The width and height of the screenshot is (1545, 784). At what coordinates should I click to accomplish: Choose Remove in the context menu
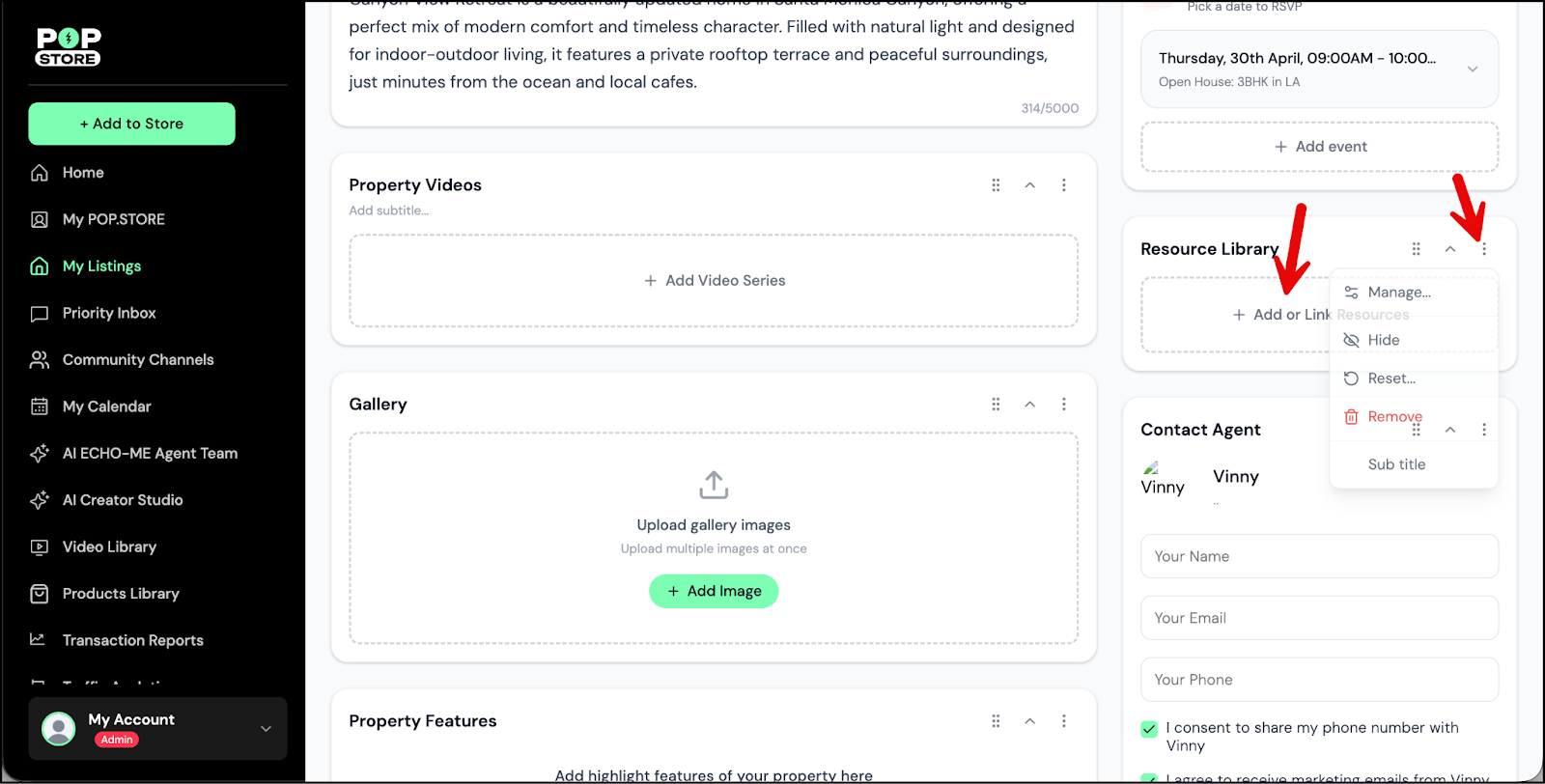click(x=1393, y=417)
